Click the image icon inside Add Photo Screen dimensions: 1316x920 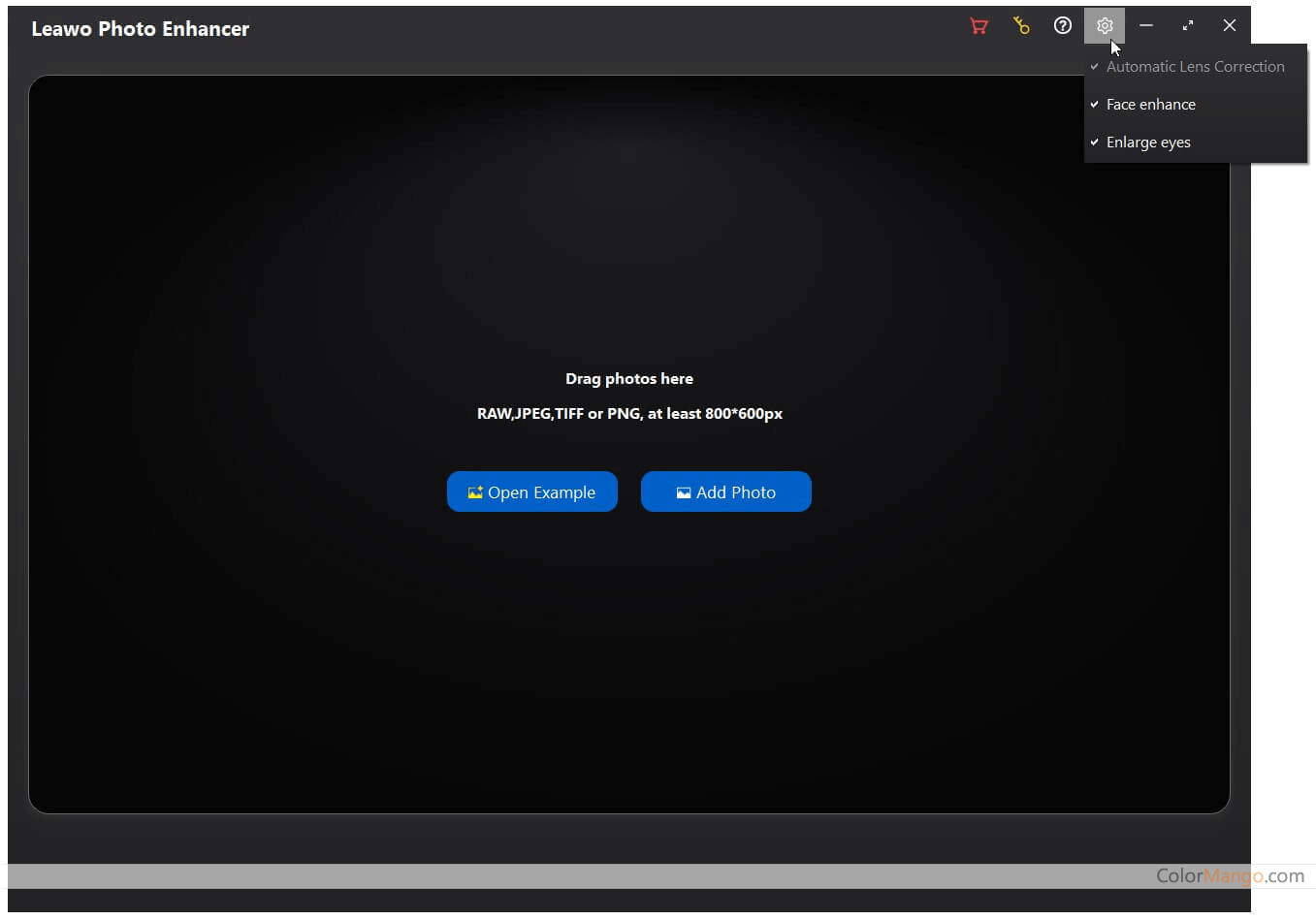pos(684,492)
